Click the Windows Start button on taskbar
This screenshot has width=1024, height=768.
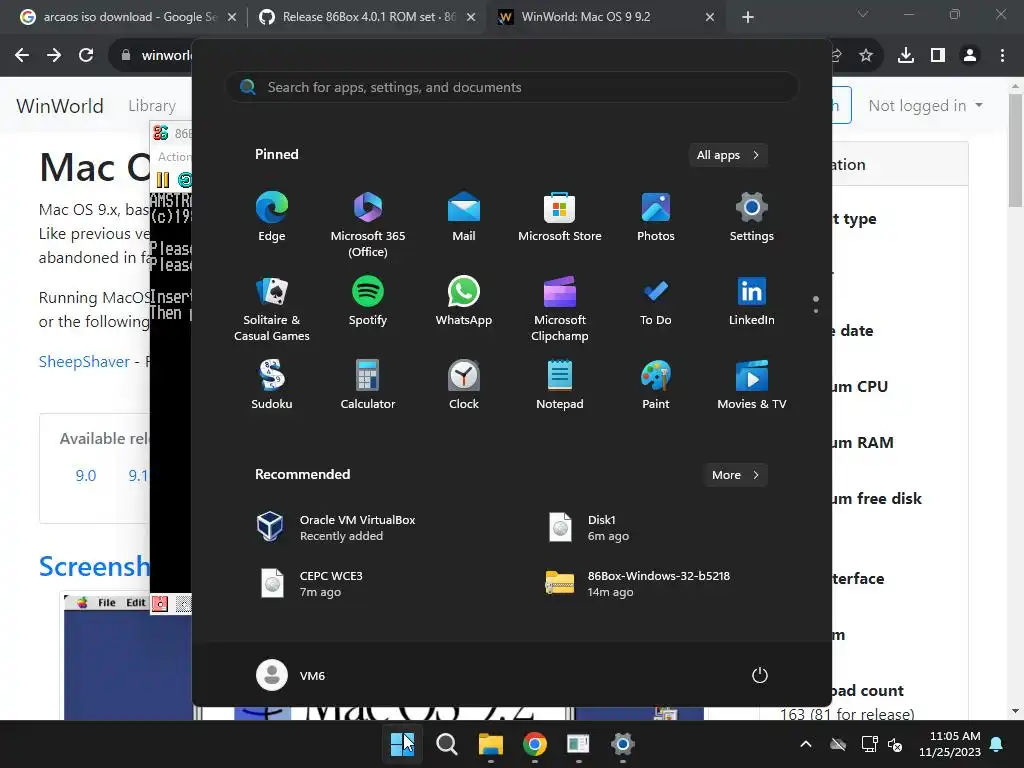coord(402,744)
